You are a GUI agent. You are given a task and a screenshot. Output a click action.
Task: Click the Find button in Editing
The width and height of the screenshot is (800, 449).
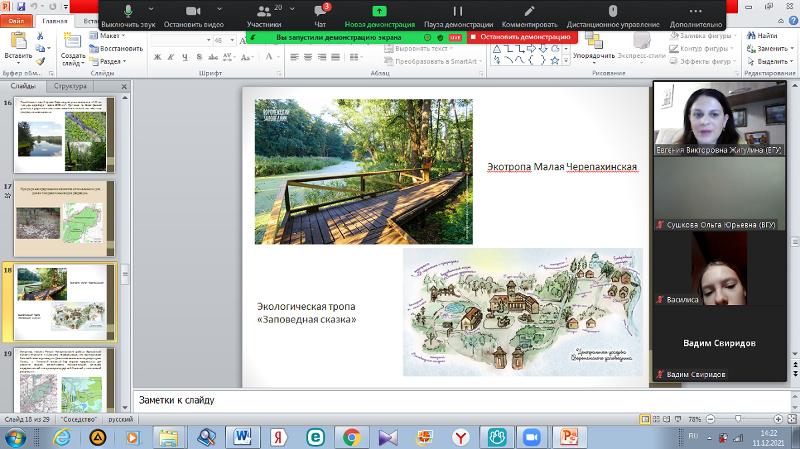[x=766, y=36]
